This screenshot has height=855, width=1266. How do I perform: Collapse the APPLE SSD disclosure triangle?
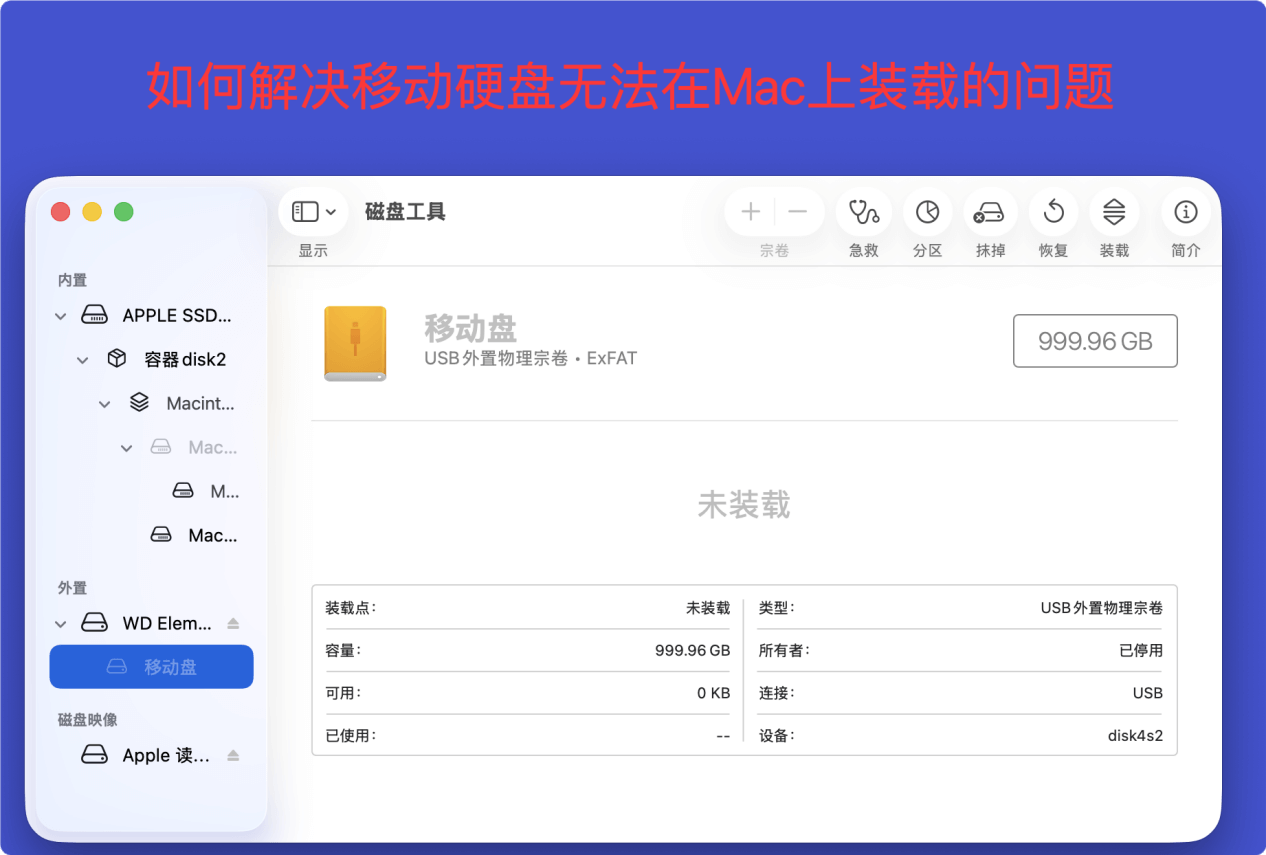tap(60, 314)
